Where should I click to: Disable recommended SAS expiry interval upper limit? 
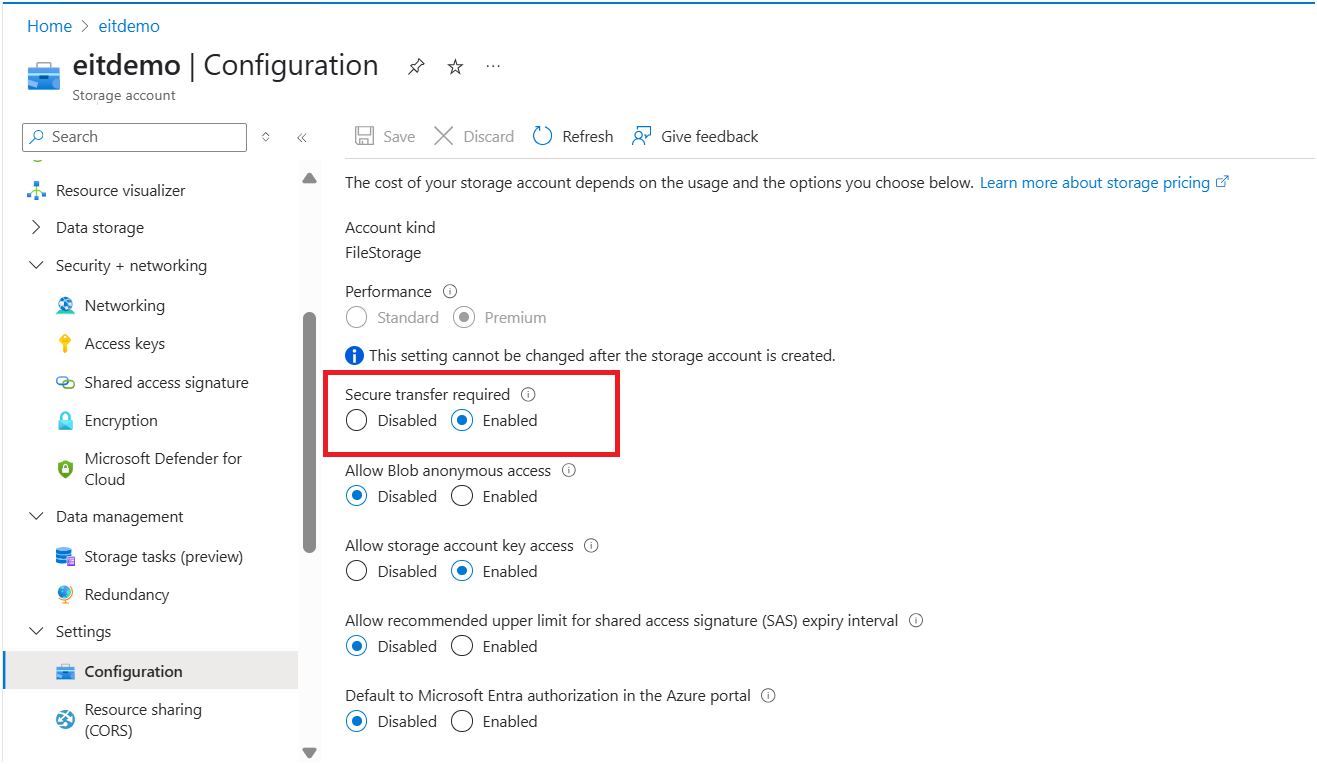(x=356, y=646)
